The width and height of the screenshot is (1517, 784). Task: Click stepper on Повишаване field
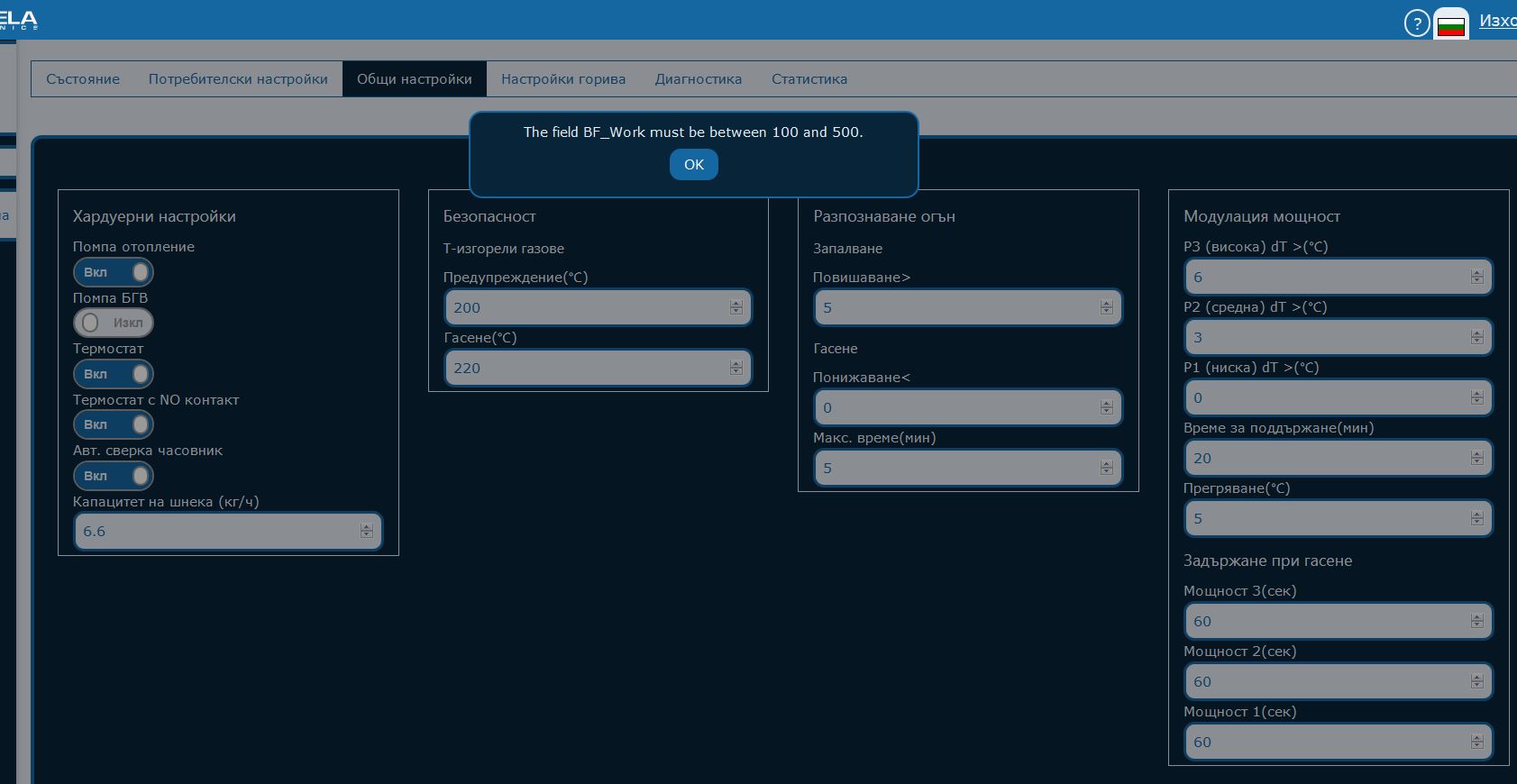[x=1107, y=307]
